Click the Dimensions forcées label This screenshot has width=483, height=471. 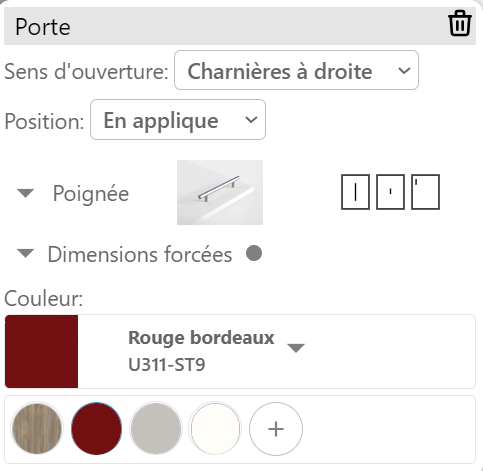pos(140,254)
